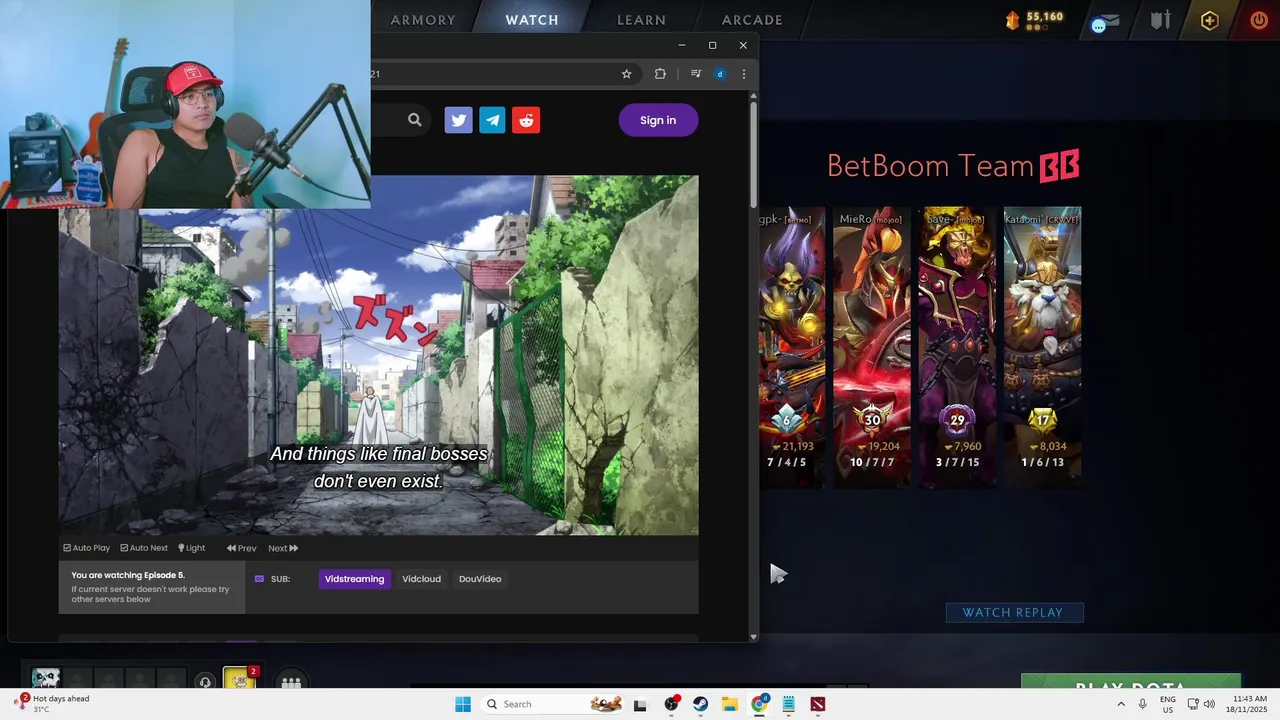The width and height of the screenshot is (1280, 720).
Task: Open the Chrome profile avatar
Action: coord(720,74)
